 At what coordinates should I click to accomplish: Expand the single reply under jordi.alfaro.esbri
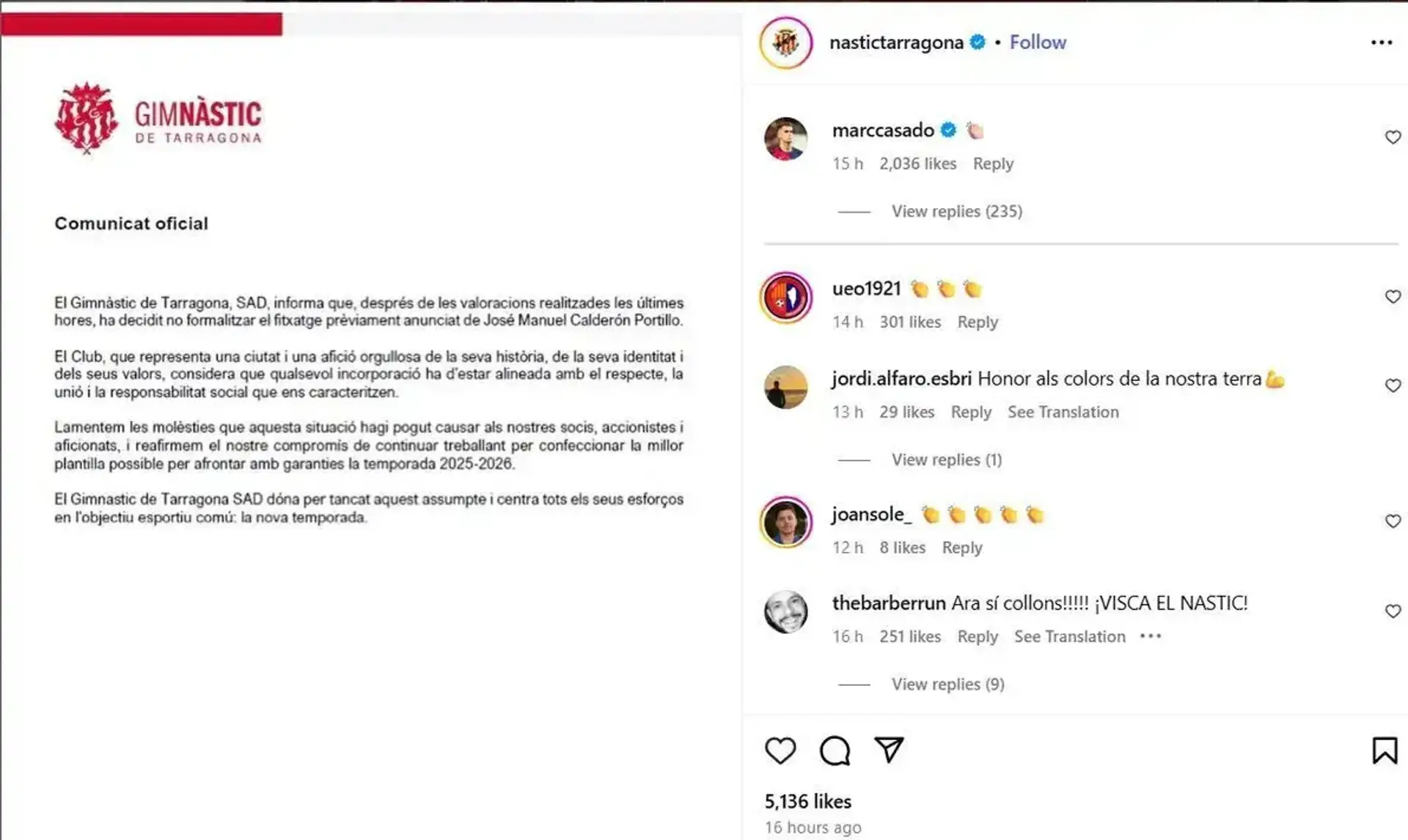(946, 460)
